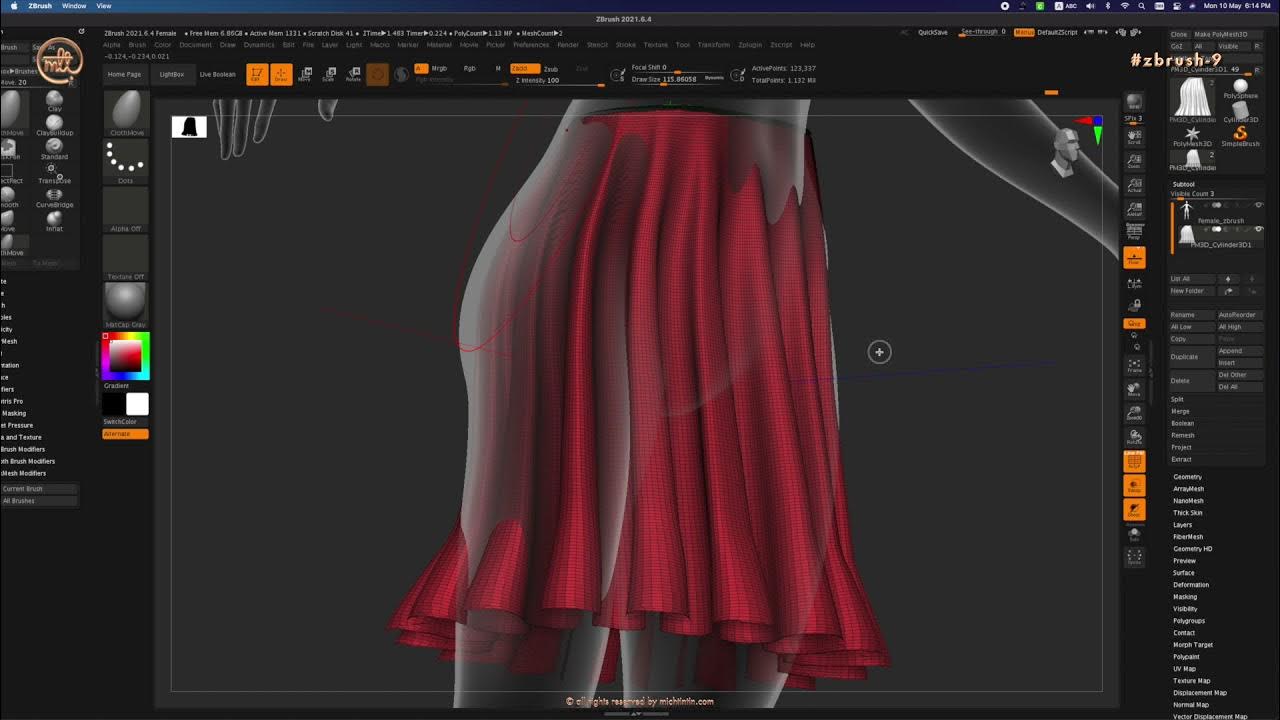Open the Alpha Off selector
Viewport: 1280px width, 720px height.
click(126, 209)
